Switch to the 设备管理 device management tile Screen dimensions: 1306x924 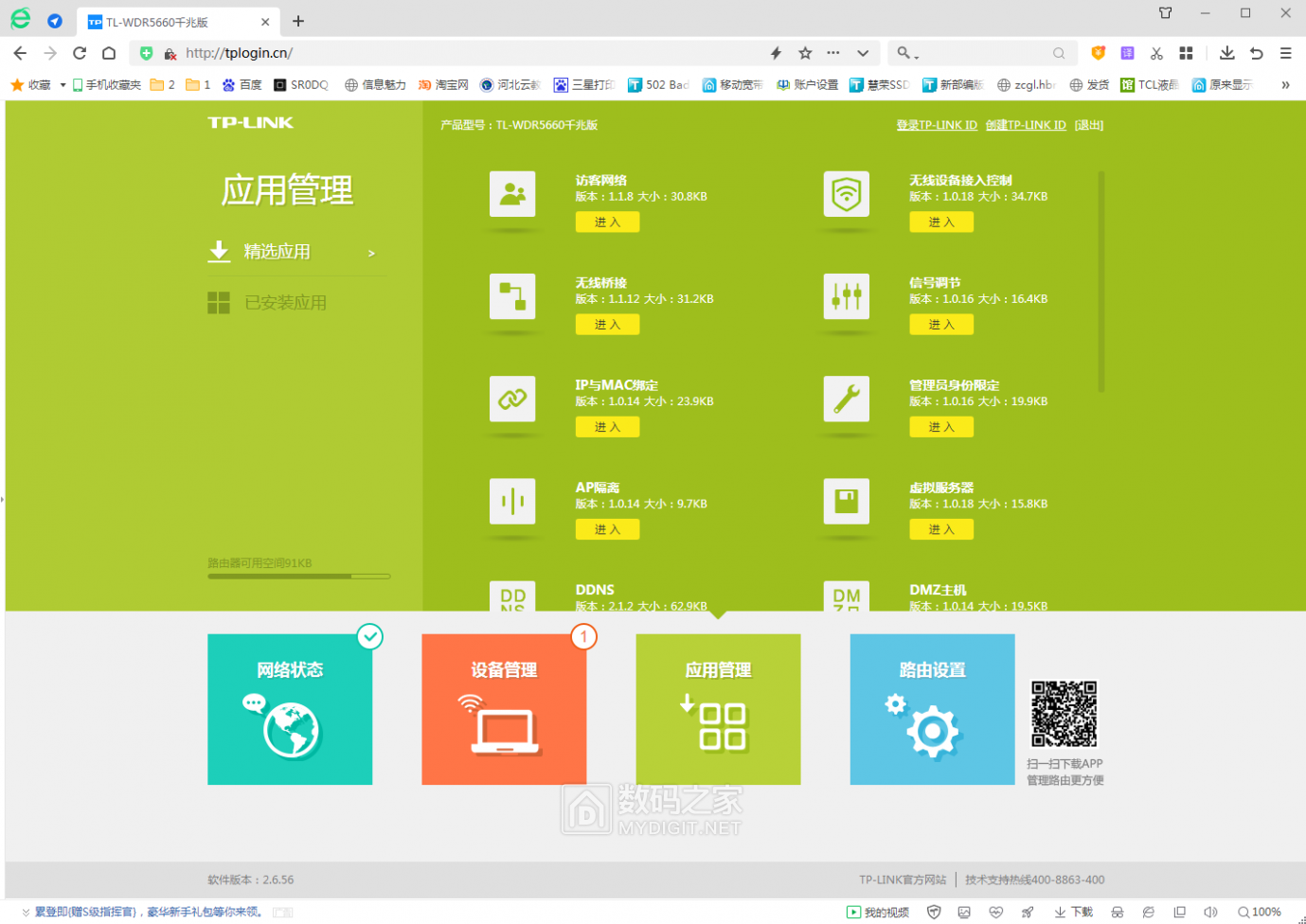[x=504, y=709]
